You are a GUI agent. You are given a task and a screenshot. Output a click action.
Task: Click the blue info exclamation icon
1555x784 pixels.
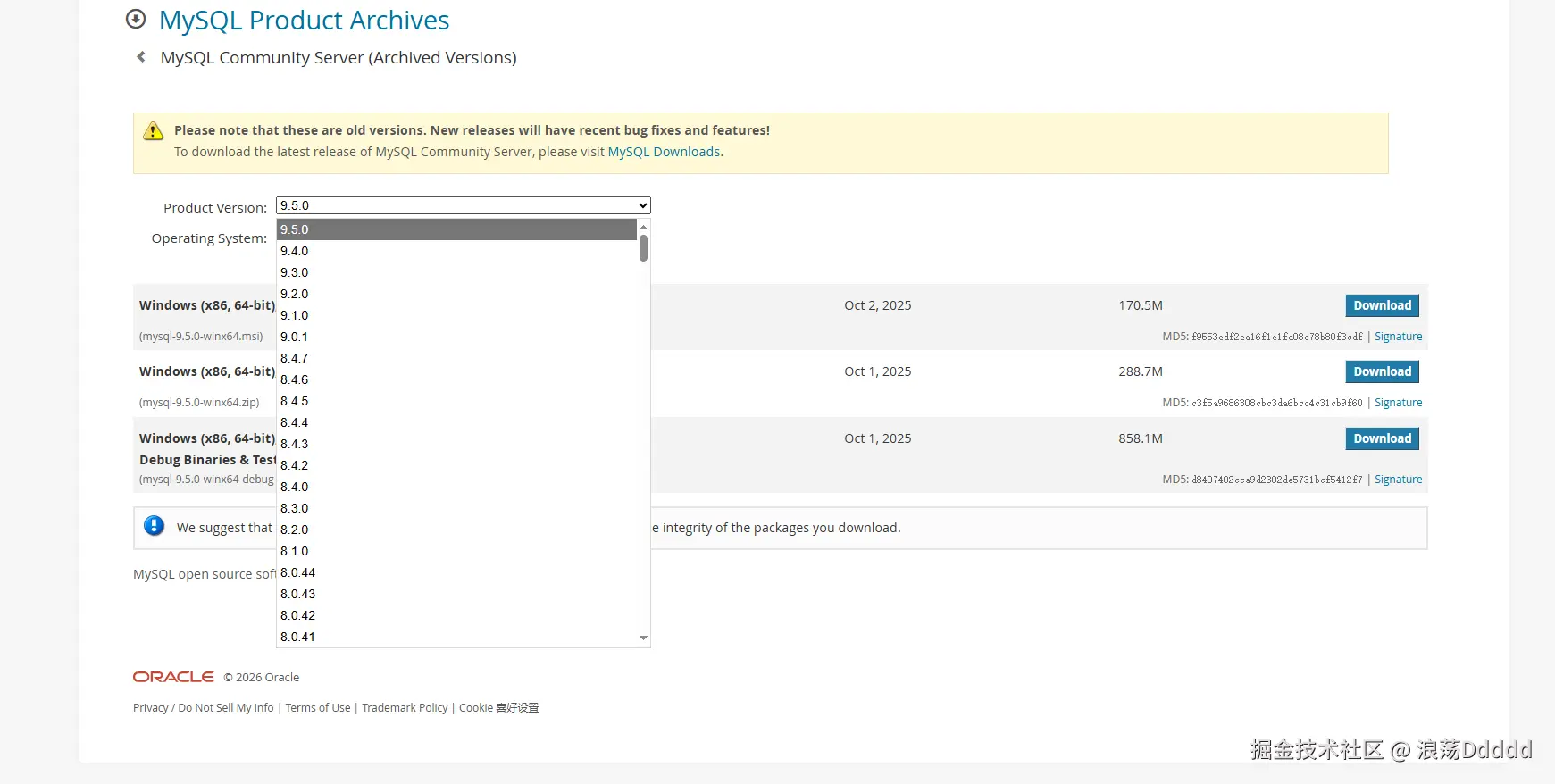click(155, 526)
